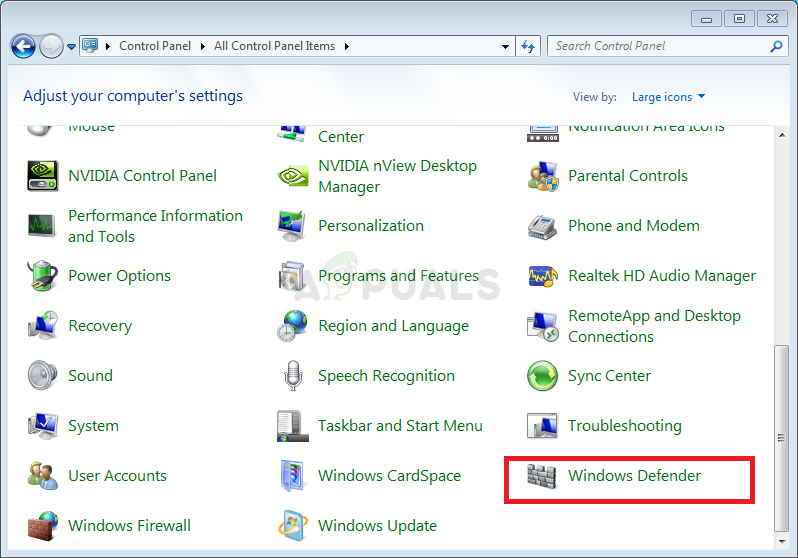The height and width of the screenshot is (558, 798).
Task: Open the Personalization link
Action: (370, 226)
